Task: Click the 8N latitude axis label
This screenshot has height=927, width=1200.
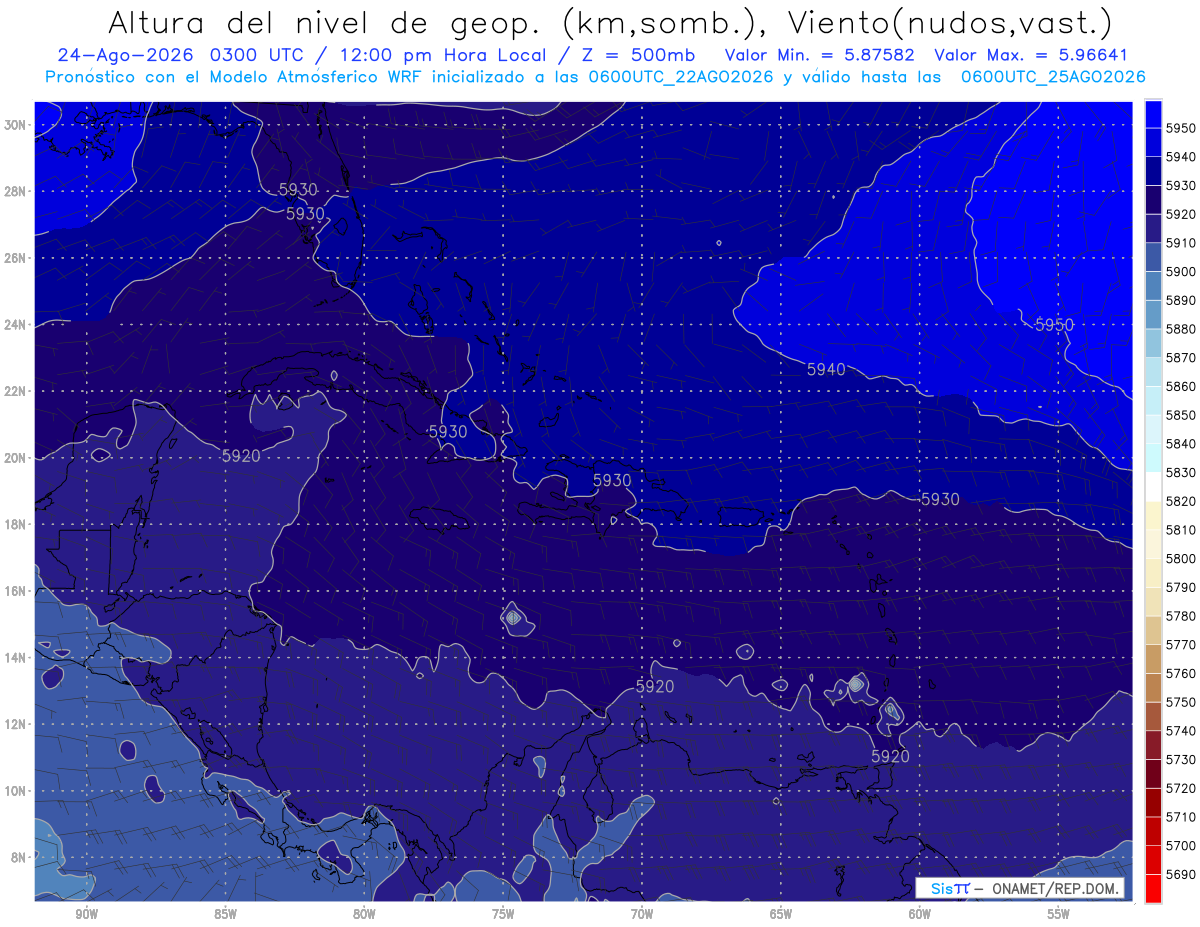Action: pos(18,858)
